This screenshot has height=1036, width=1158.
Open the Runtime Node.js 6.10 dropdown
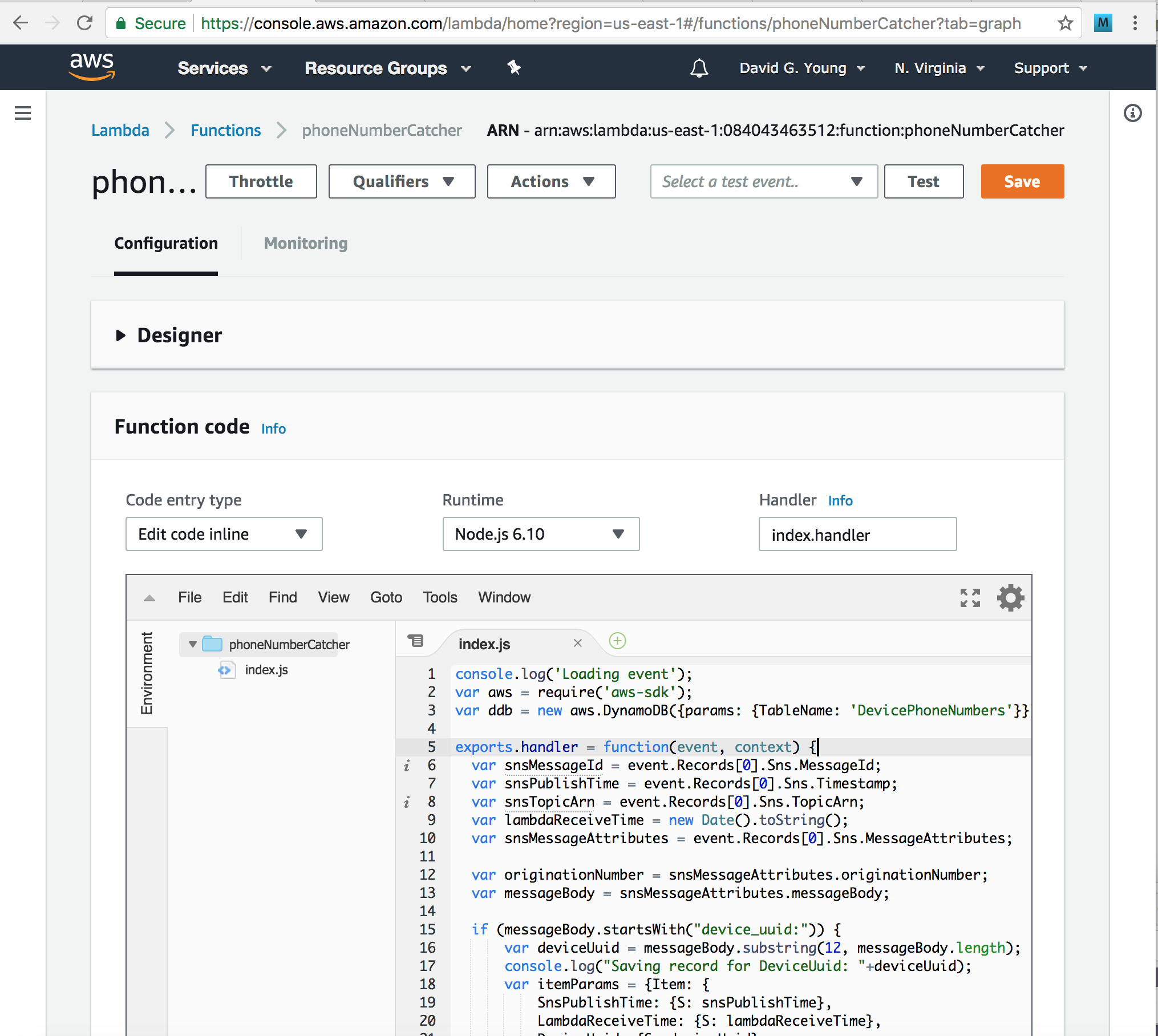pyautogui.click(x=541, y=534)
